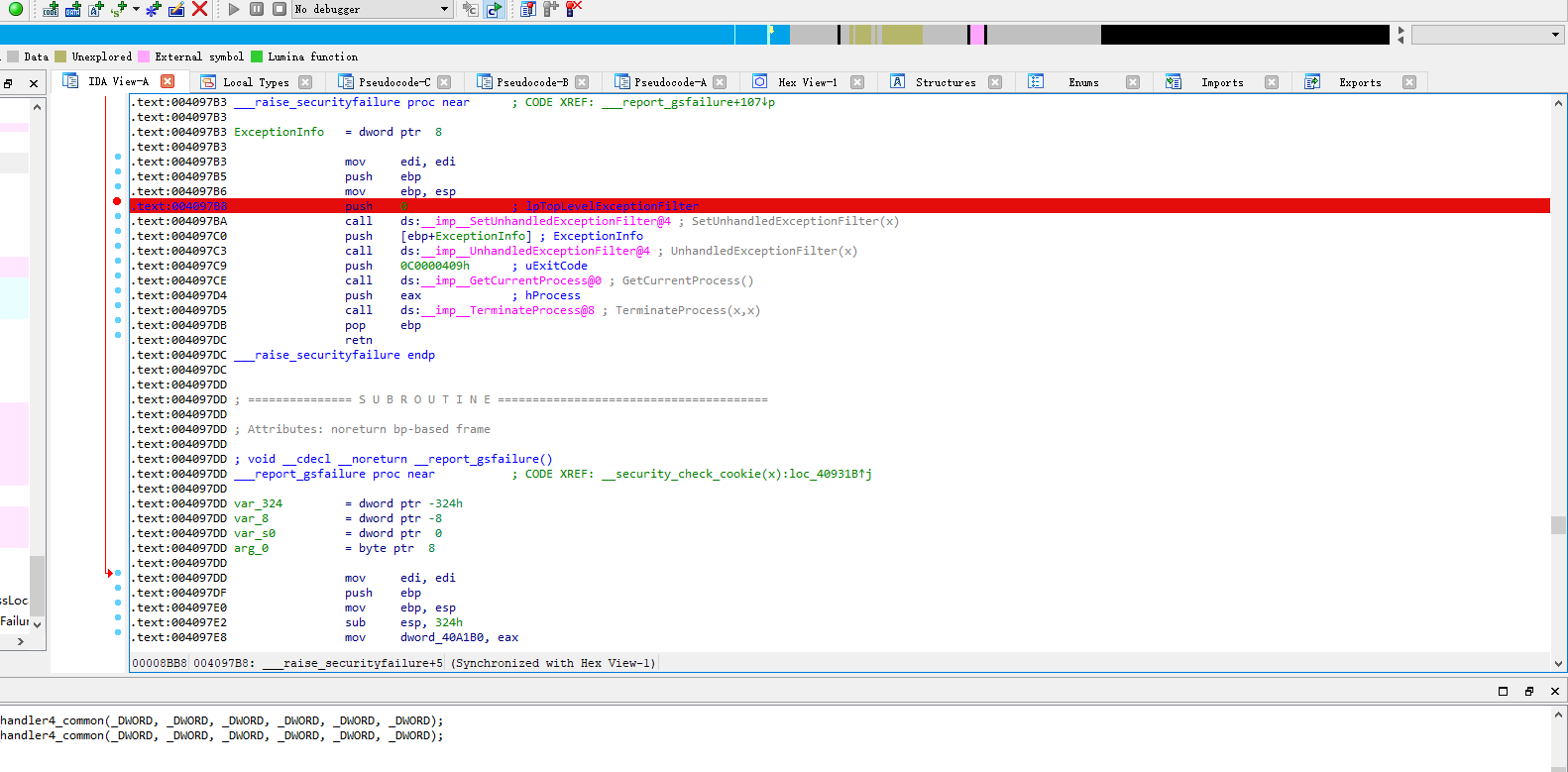Click the left panel horizontal scroll right arrow

pyautogui.click(x=20, y=642)
